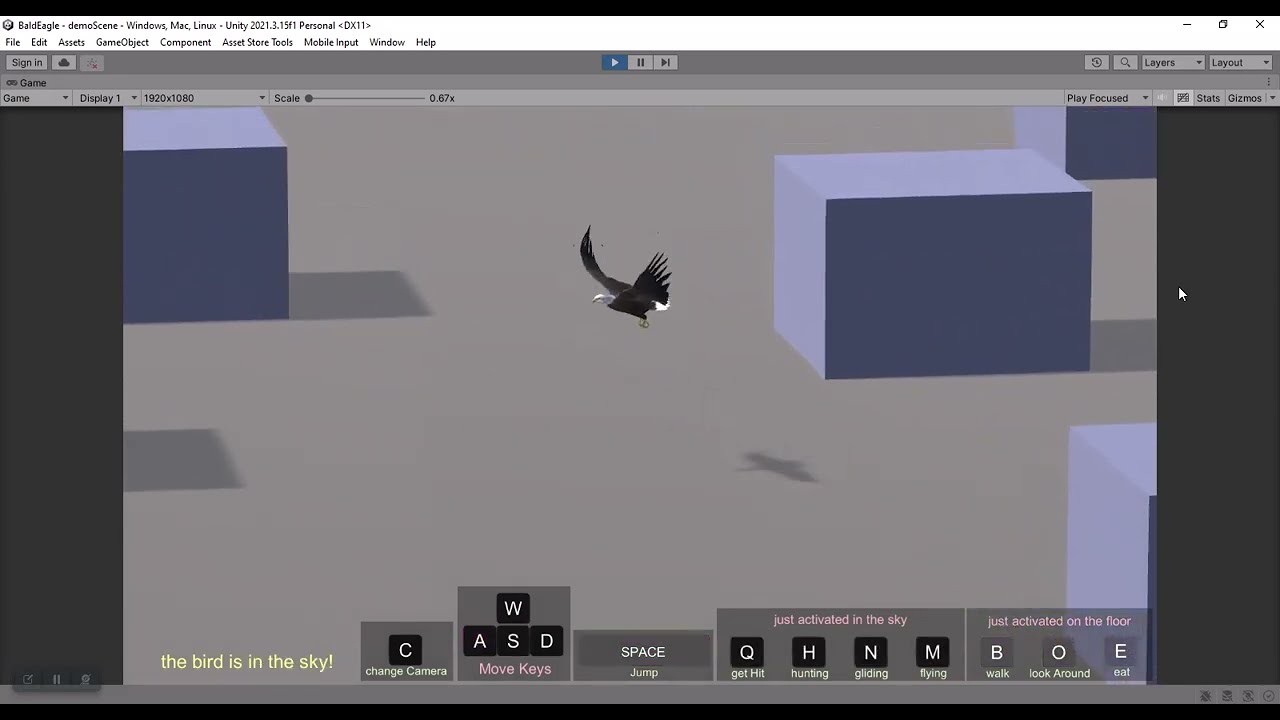Open the Assets menu
This screenshot has width=1280, height=720.
coord(71,42)
